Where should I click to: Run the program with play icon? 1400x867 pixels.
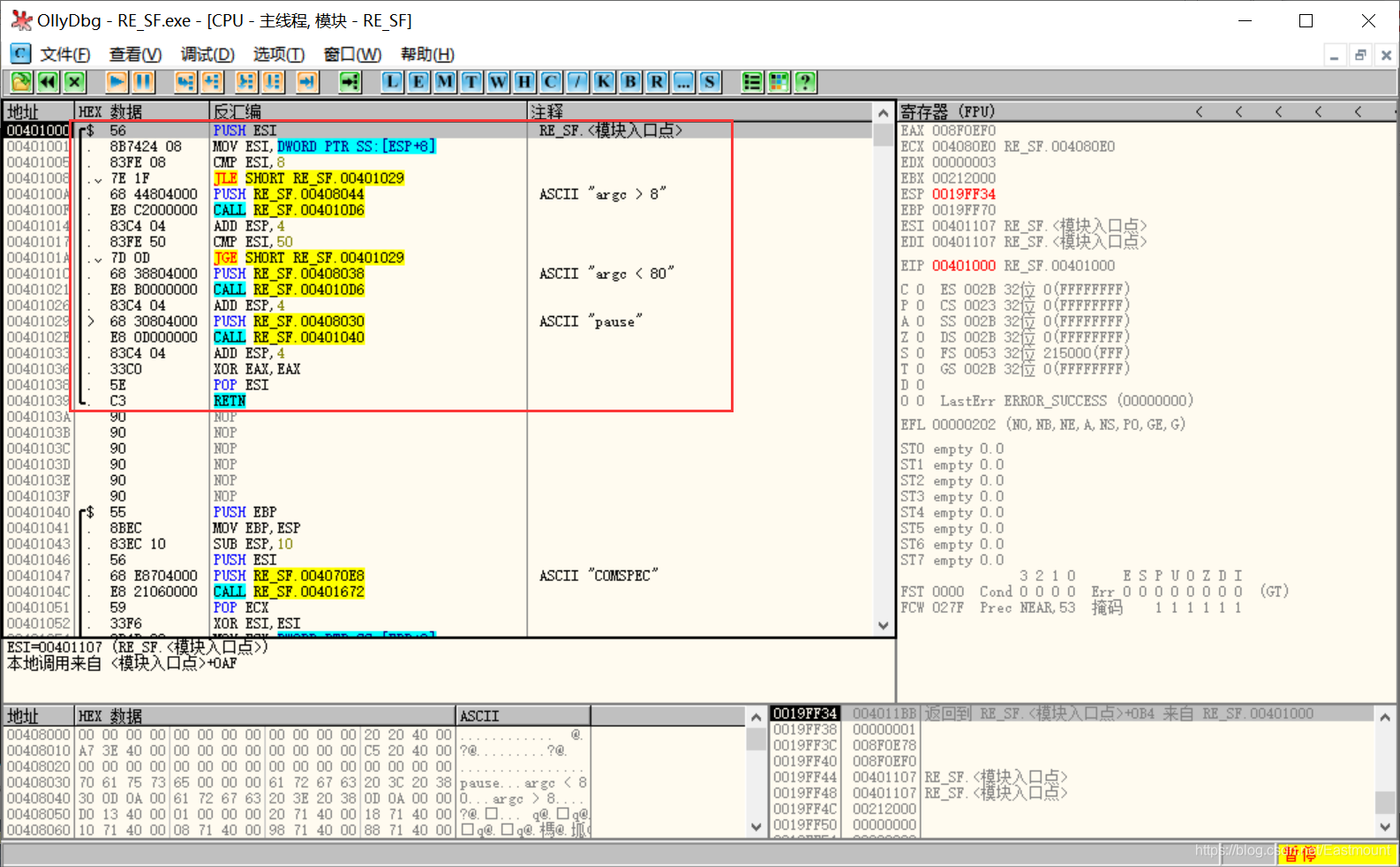coord(117,82)
